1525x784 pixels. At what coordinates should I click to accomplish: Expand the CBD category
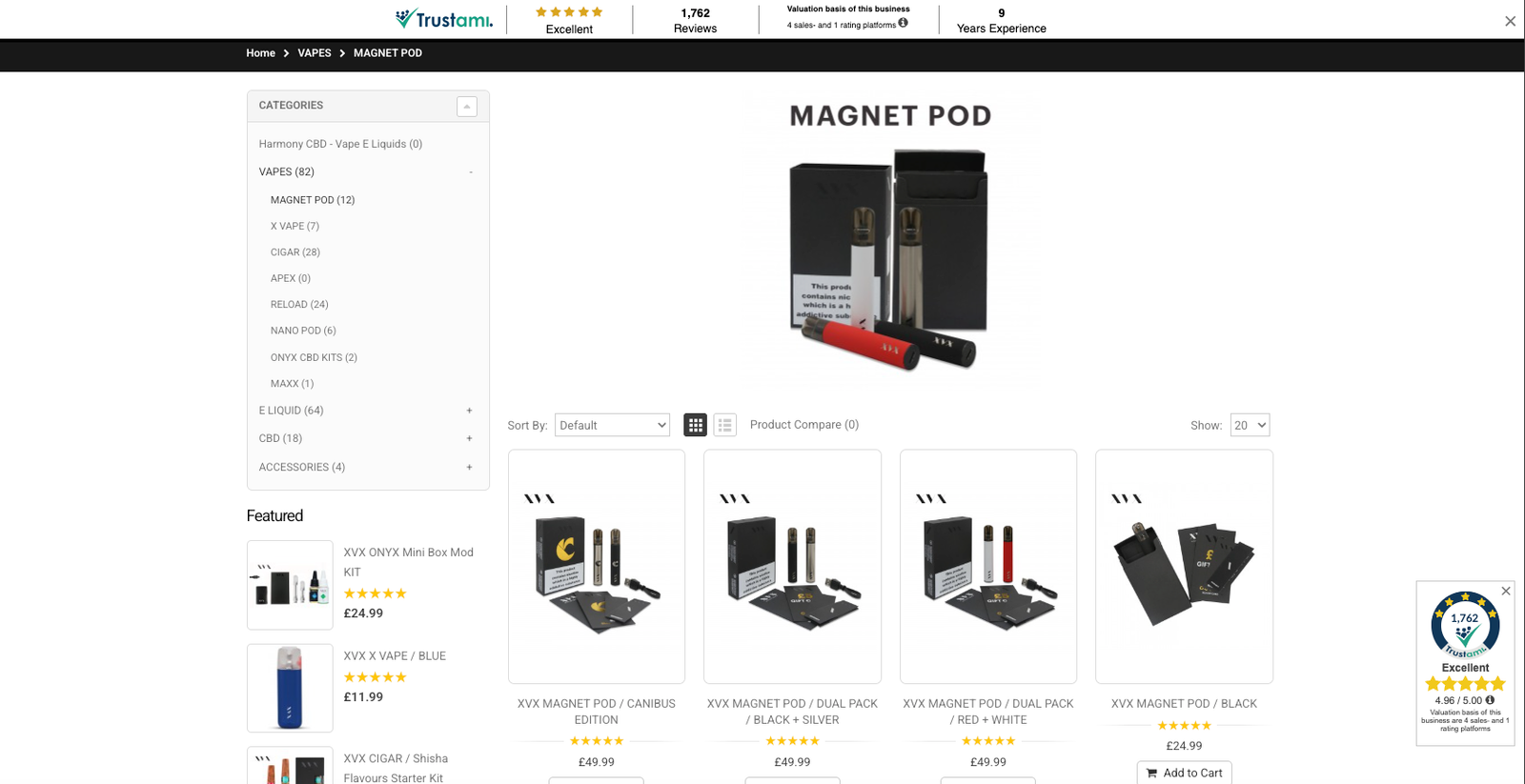click(469, 438)
